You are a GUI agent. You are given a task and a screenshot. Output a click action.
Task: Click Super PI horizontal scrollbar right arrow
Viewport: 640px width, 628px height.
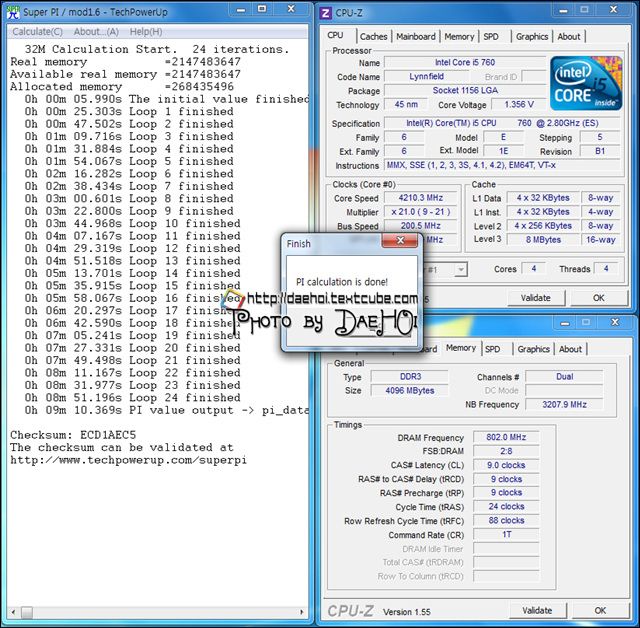point(302,612)
